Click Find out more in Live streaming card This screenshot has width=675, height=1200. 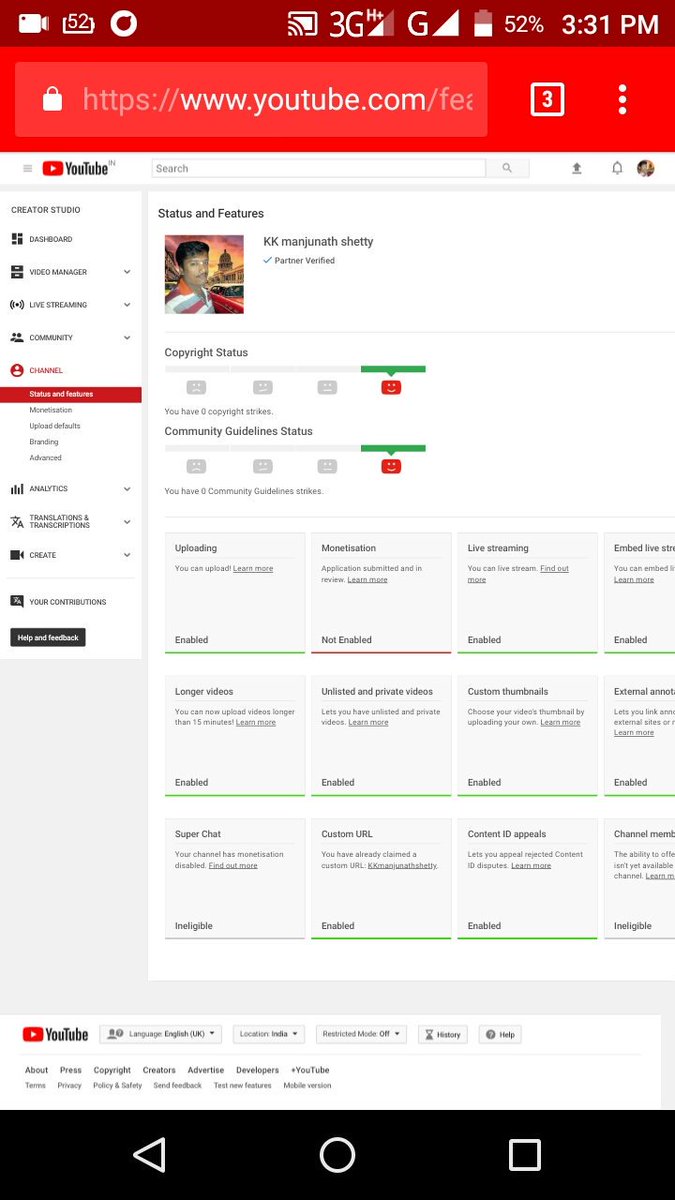518,574
